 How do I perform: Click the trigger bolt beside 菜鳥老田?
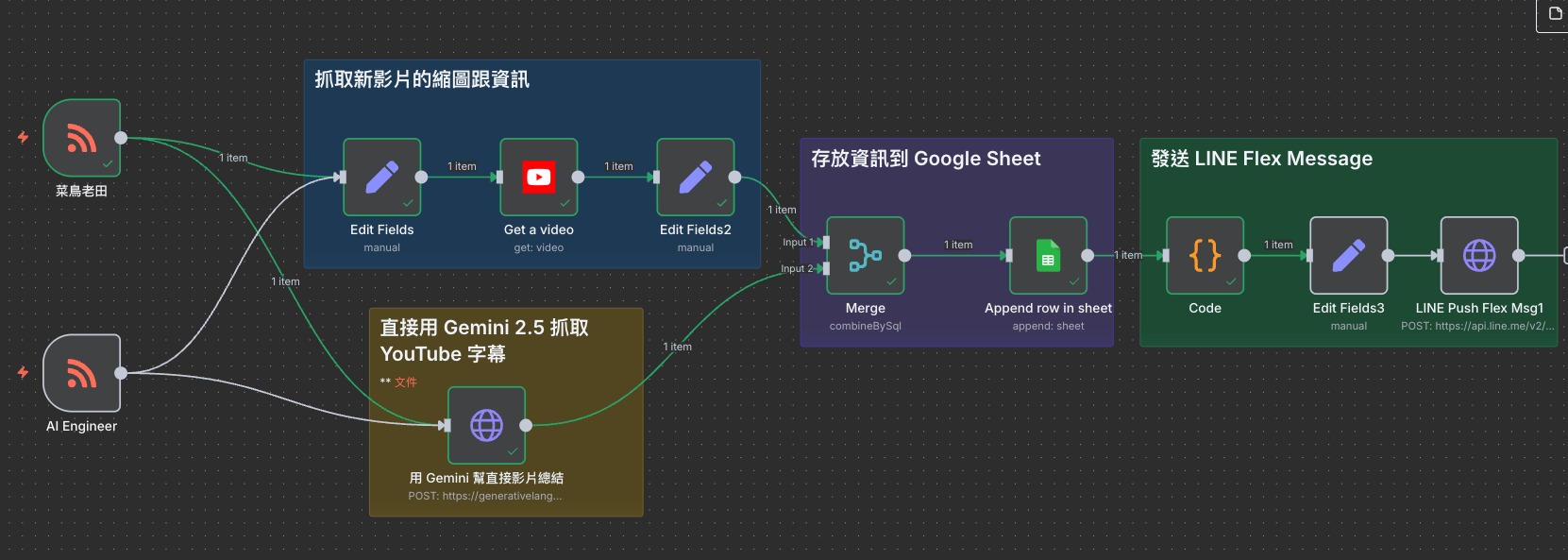[x=23, y=137]
